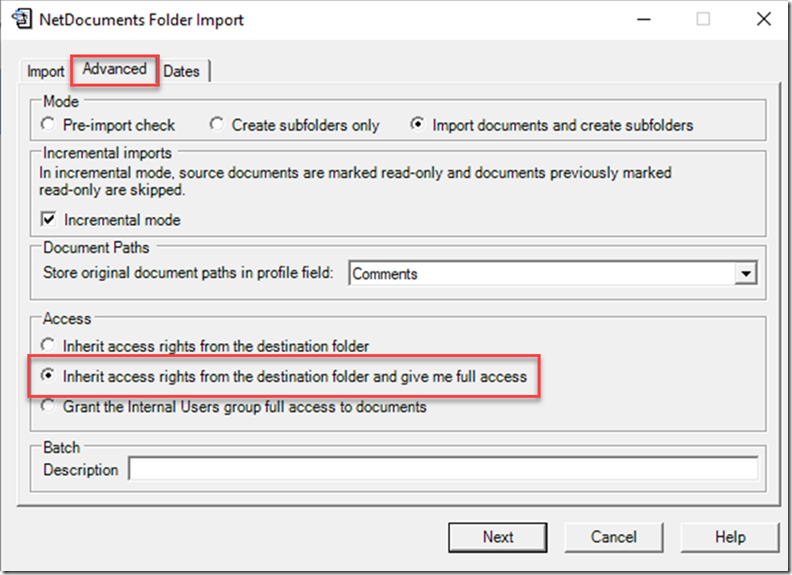Click the 'Store original document paths in profile field:' label

click(x=188, y=273)
